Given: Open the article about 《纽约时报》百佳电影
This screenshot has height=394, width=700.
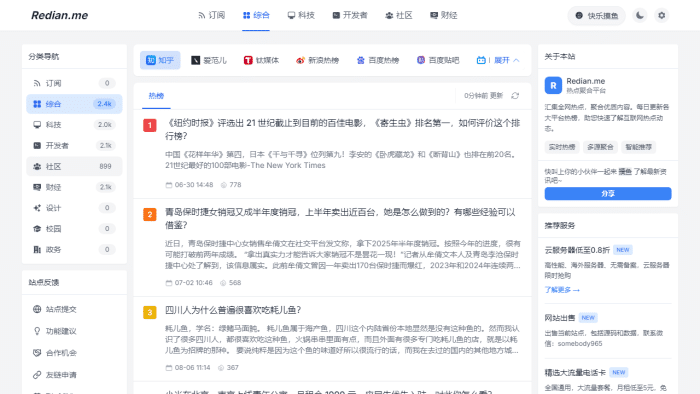Looking at the screenshot, I should coord(342,129).
